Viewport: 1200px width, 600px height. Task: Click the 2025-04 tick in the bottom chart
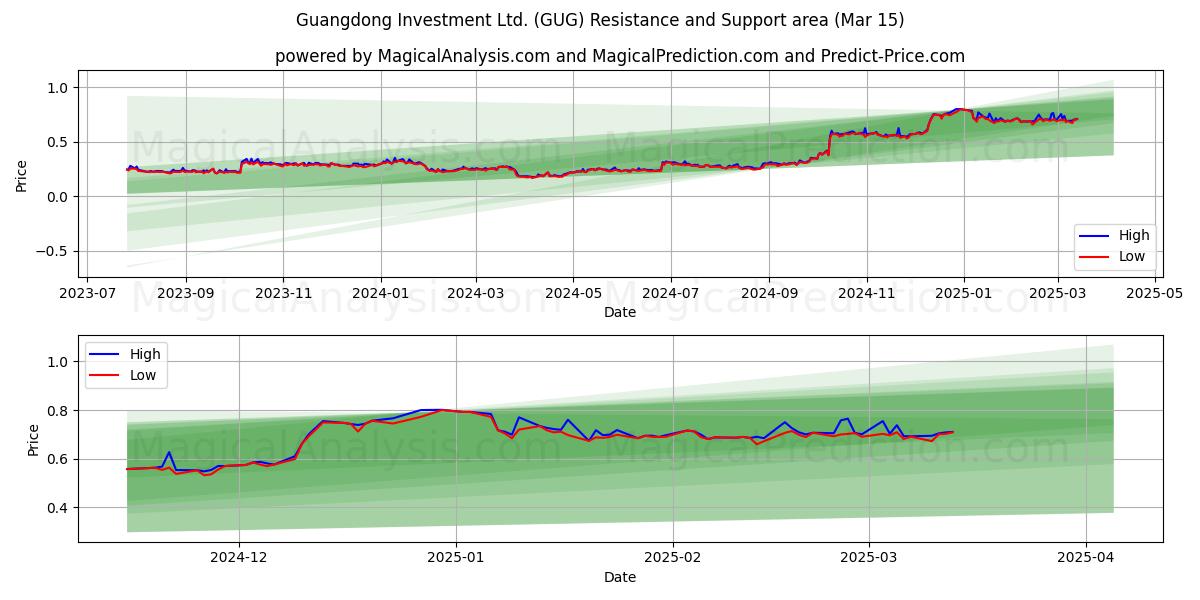(1087, 559)
